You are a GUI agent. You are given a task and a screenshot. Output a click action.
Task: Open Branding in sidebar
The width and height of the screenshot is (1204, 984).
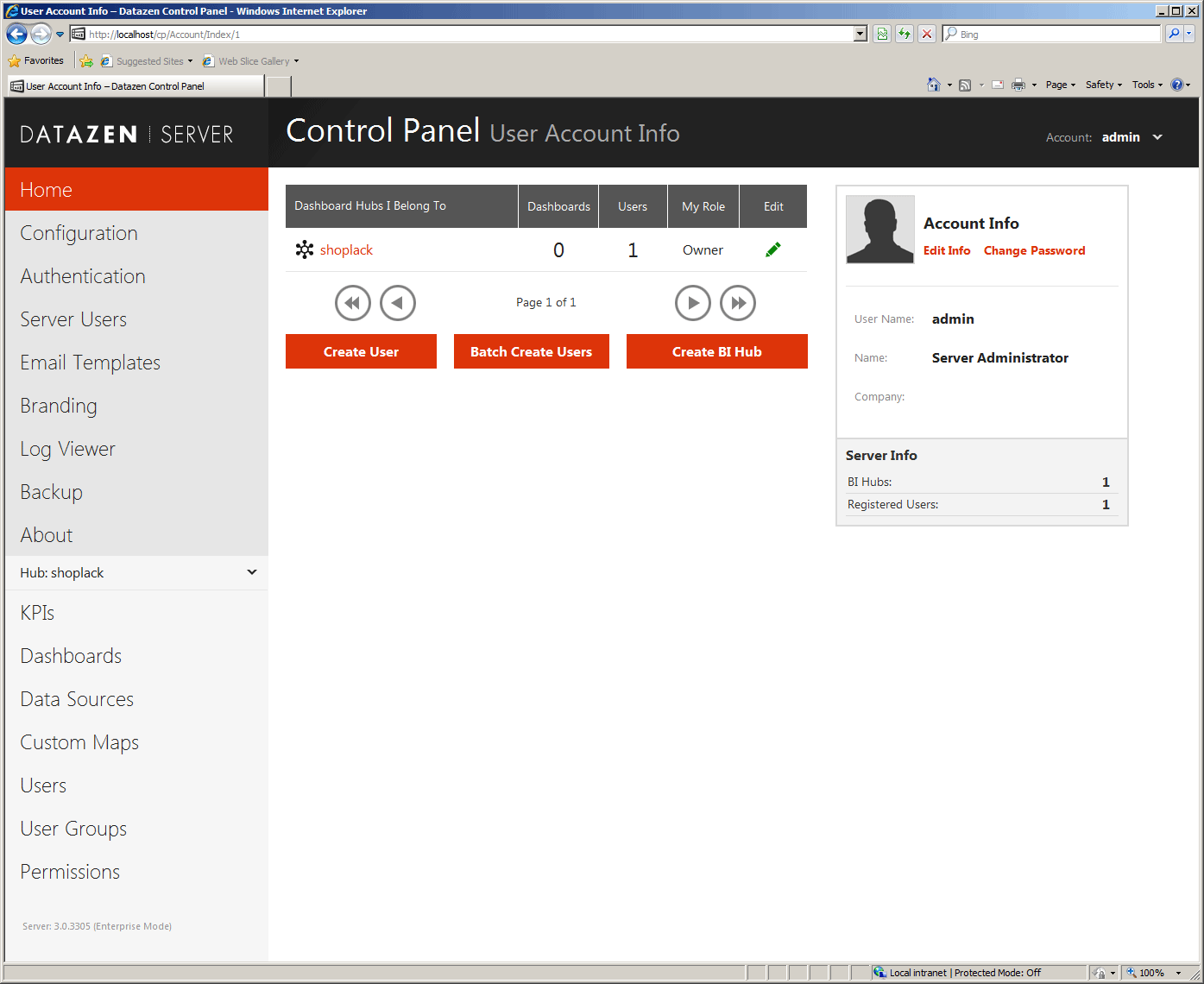click(x=136, y=406)
